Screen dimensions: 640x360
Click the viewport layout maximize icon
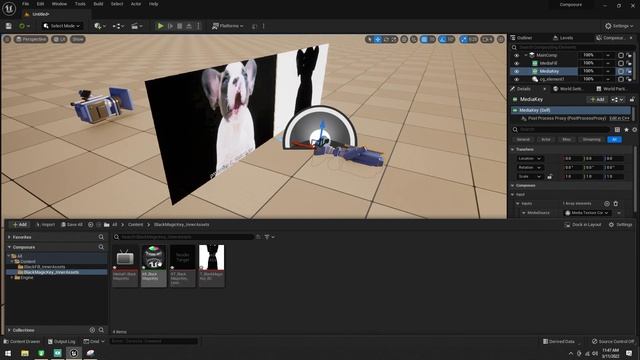point(501,39)
